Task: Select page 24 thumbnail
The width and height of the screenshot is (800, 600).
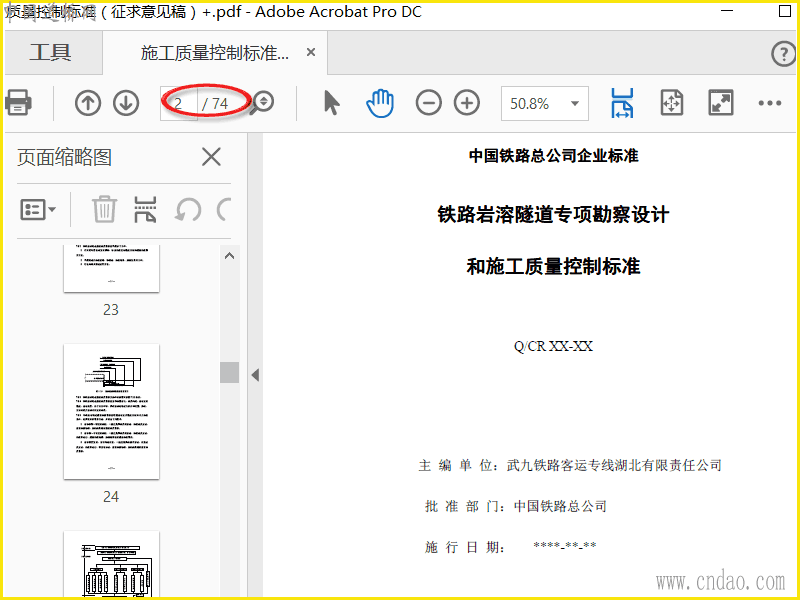Action: tap(111, 412)
